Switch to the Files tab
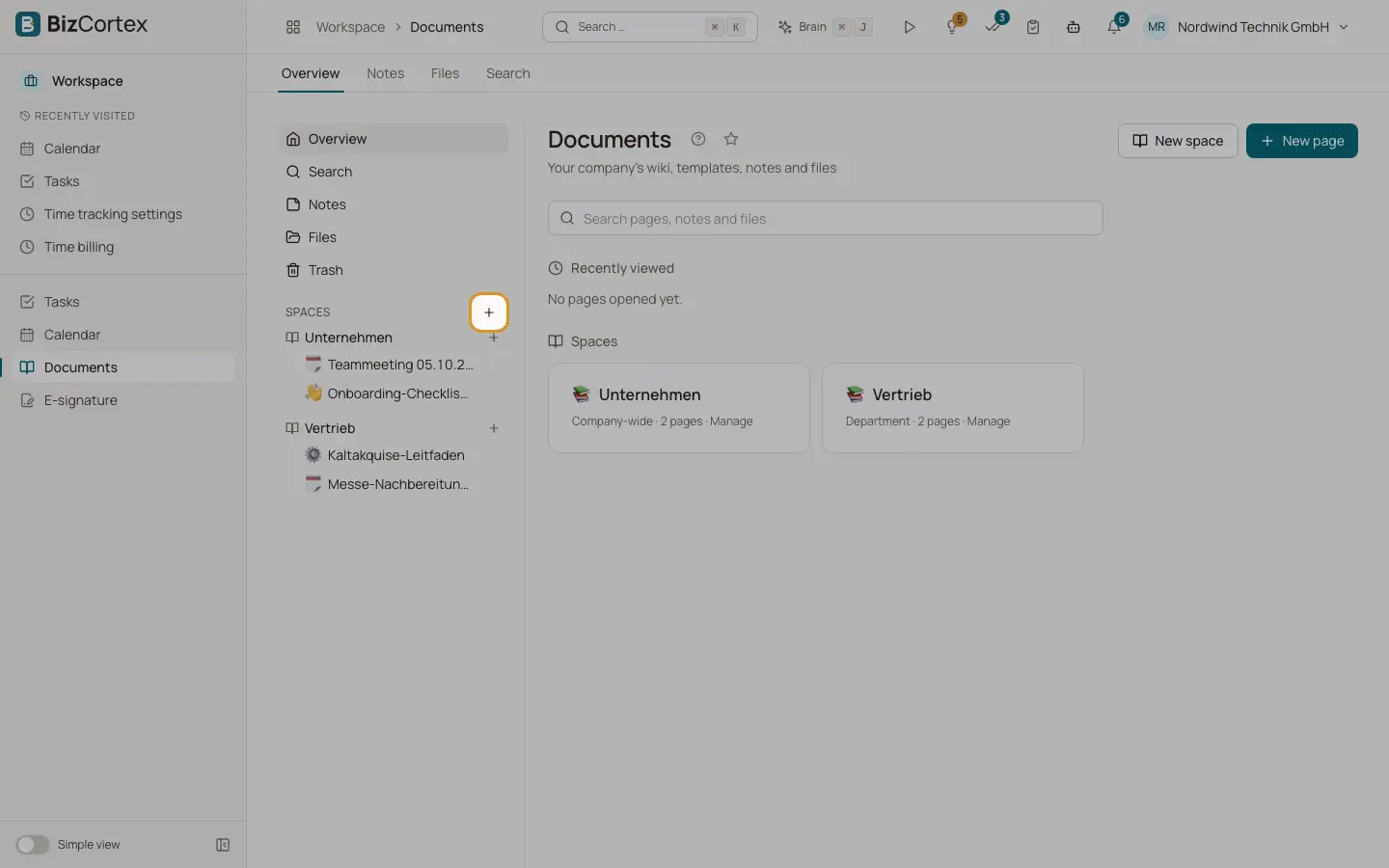This screenshot has width=1389, height=868. tap(445, 73)
